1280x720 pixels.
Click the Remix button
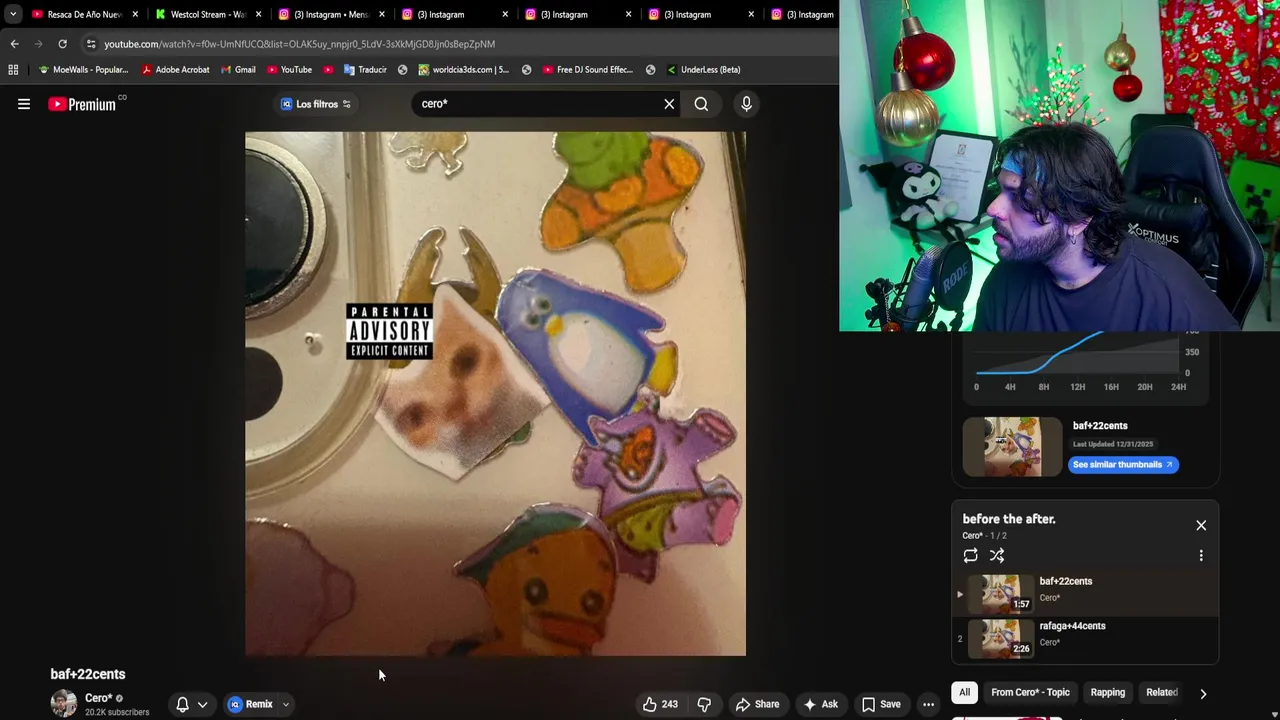pyautogui.click(x=250, y=704)
